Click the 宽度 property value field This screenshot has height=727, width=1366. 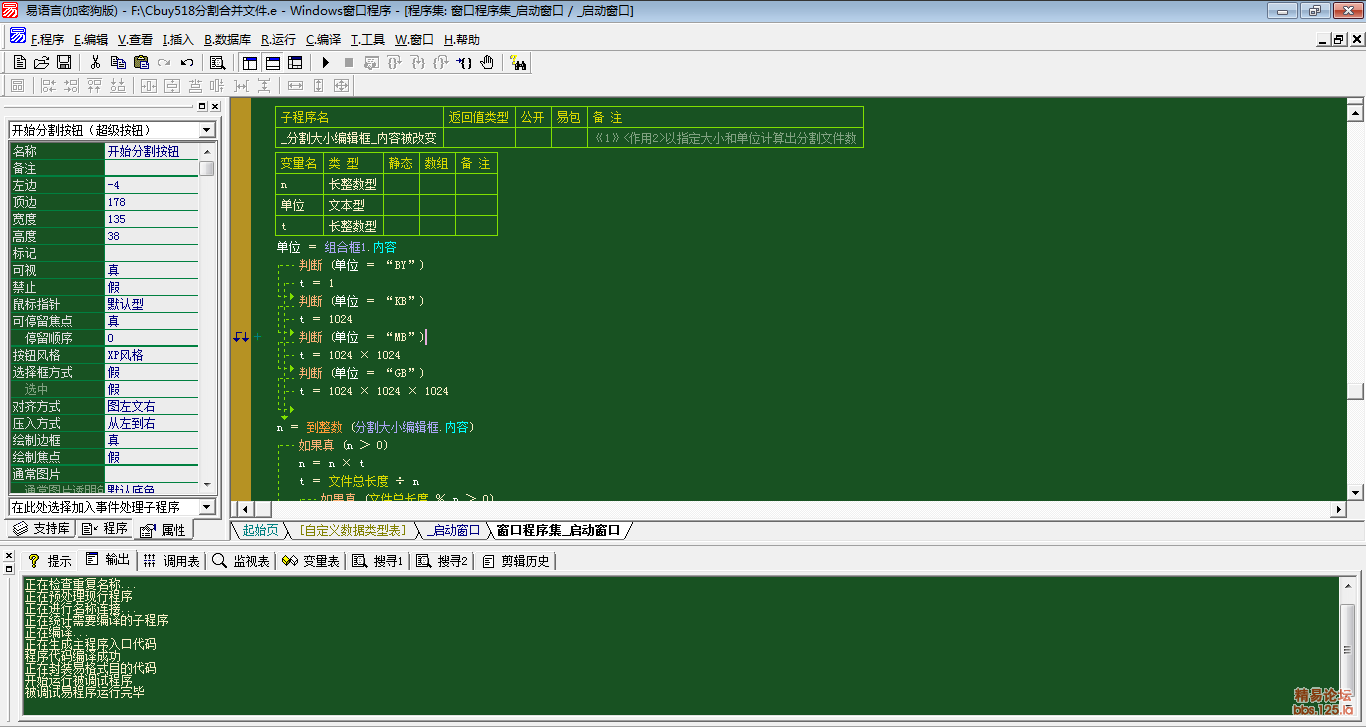[151, 219]
